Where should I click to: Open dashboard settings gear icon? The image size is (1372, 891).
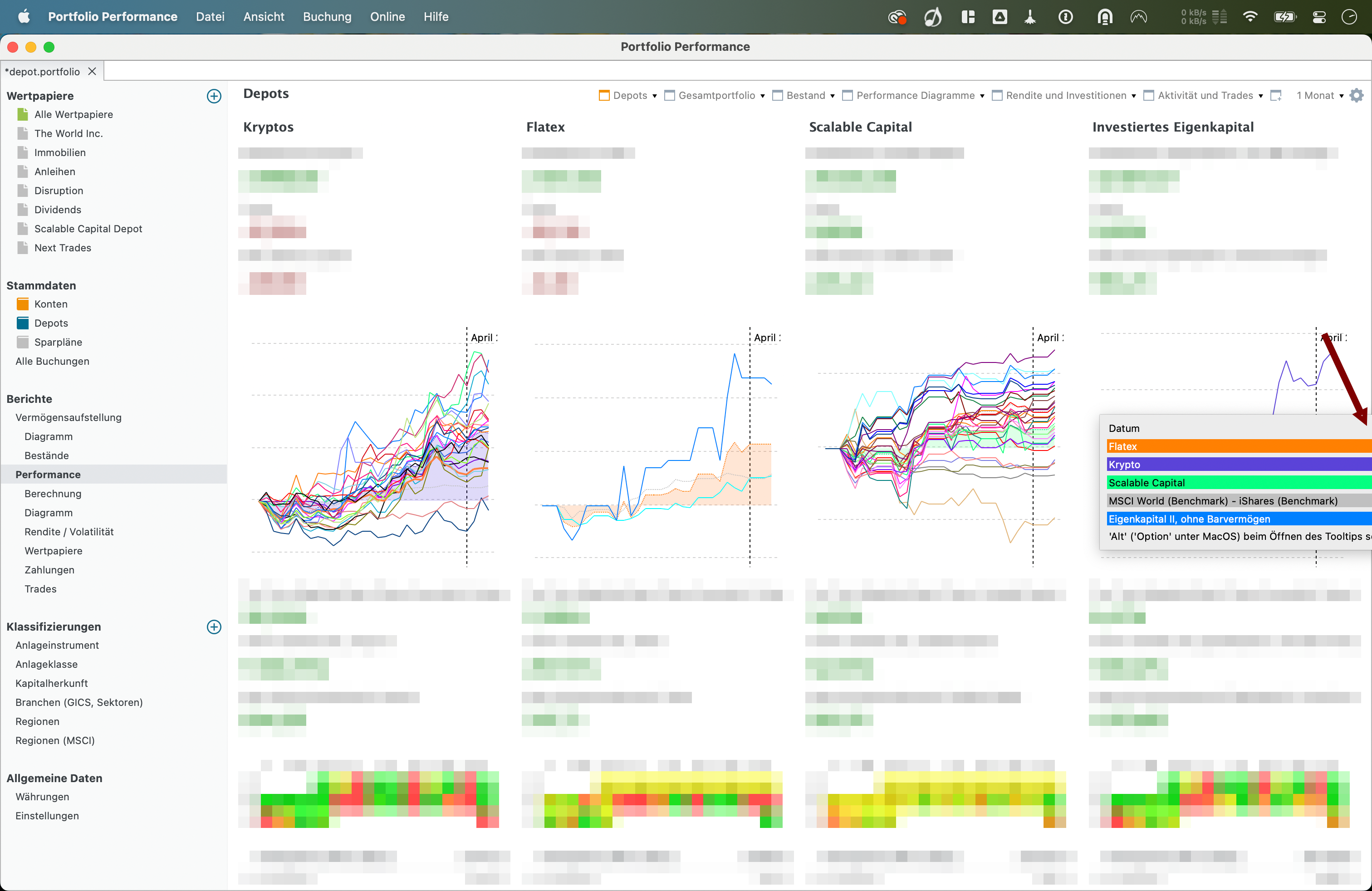click(x=1357, y=95)
